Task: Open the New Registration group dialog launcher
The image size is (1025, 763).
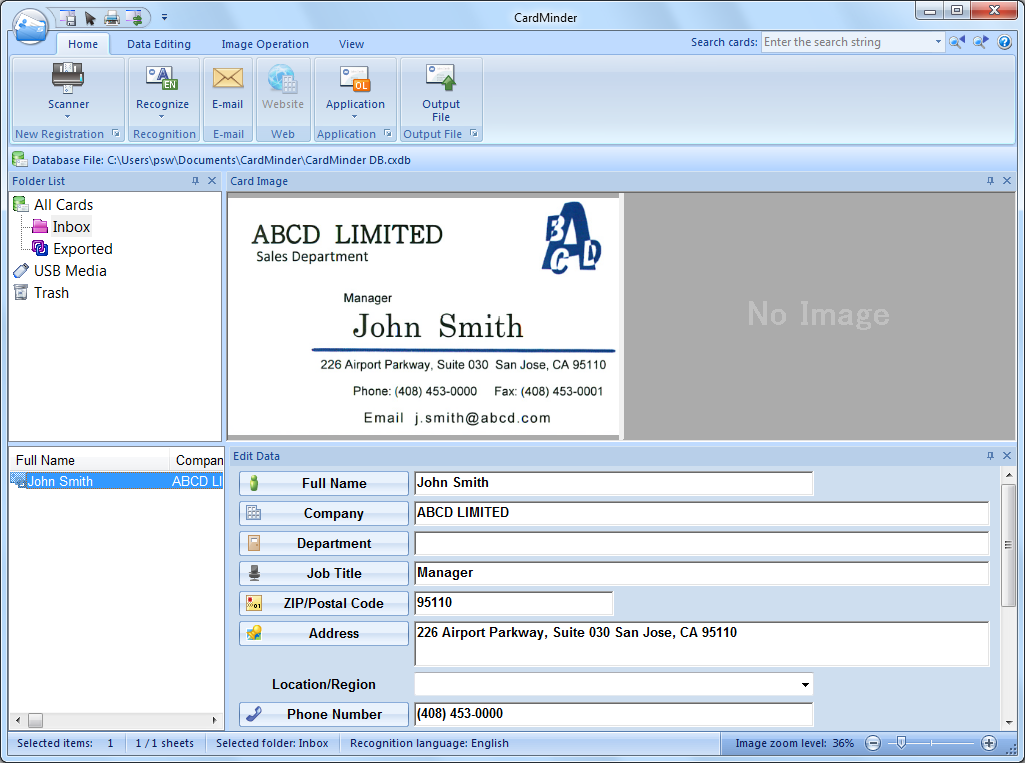Action: pos(116,133)
